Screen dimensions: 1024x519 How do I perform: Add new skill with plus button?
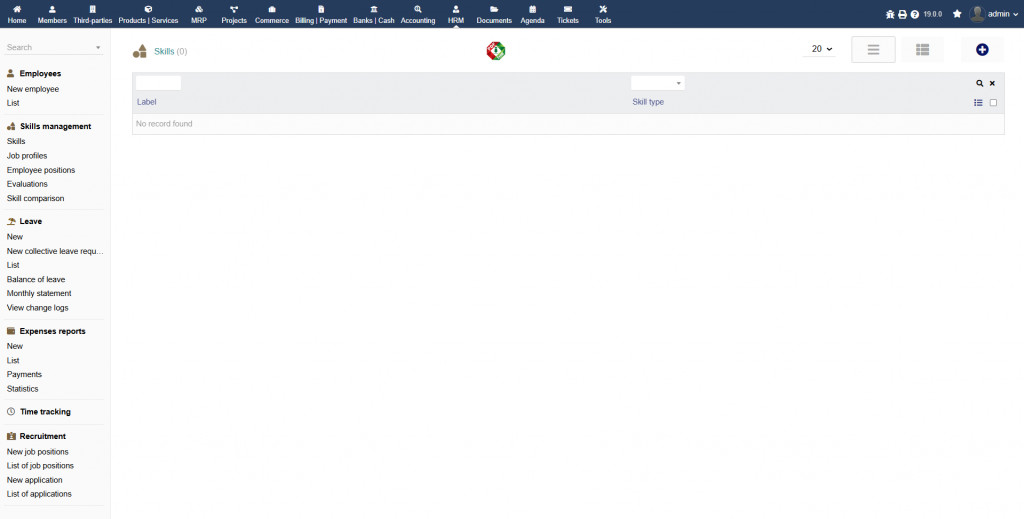(982, 50)
